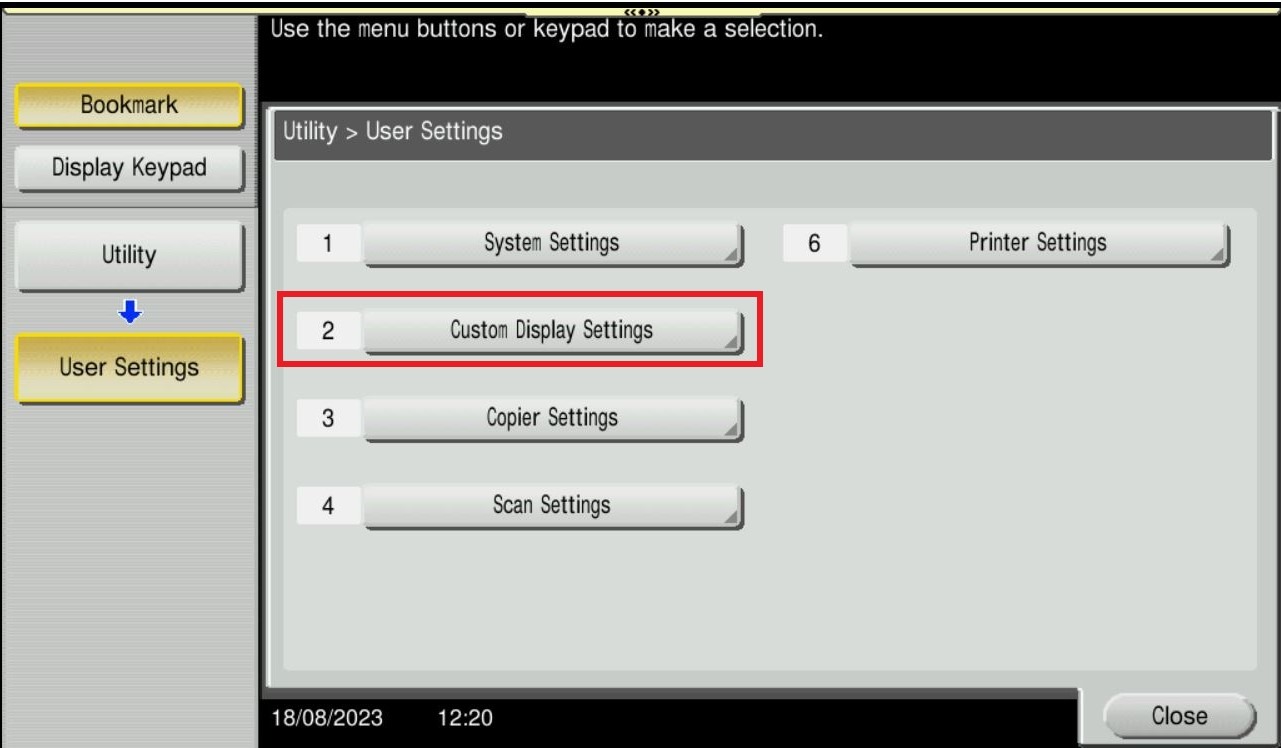Select the number 2 keypad label
This screenshot has width=1281, height=748.
pyautogui.click(x=328, y=331)
